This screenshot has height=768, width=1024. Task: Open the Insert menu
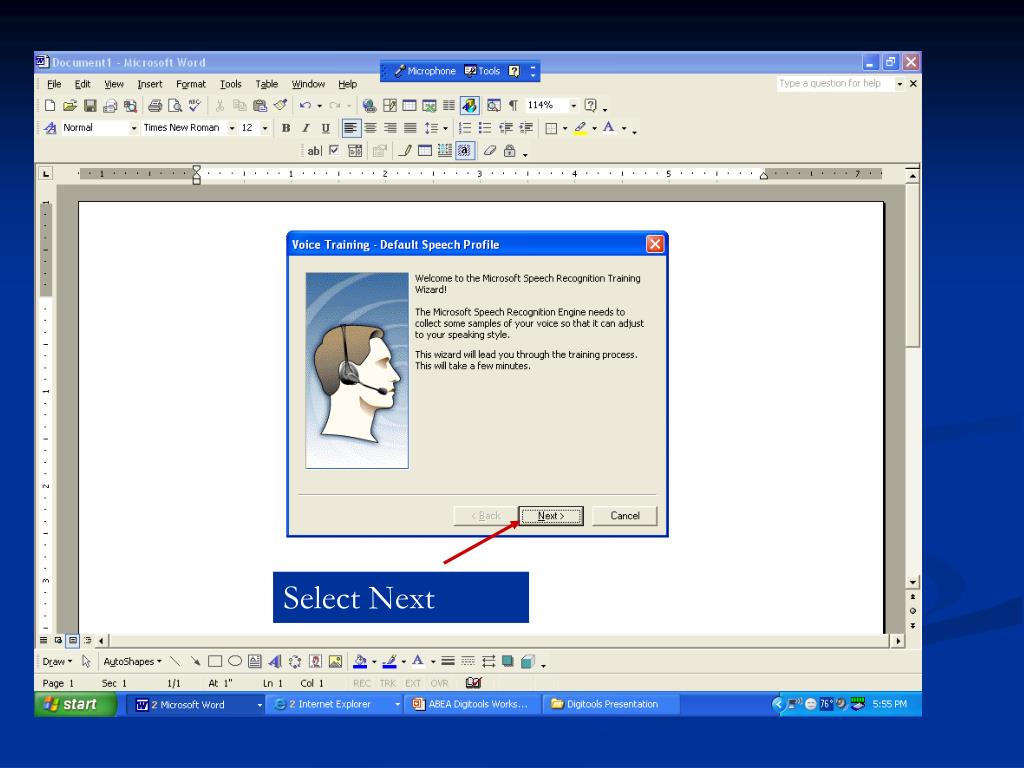click(x=150, y=84)
